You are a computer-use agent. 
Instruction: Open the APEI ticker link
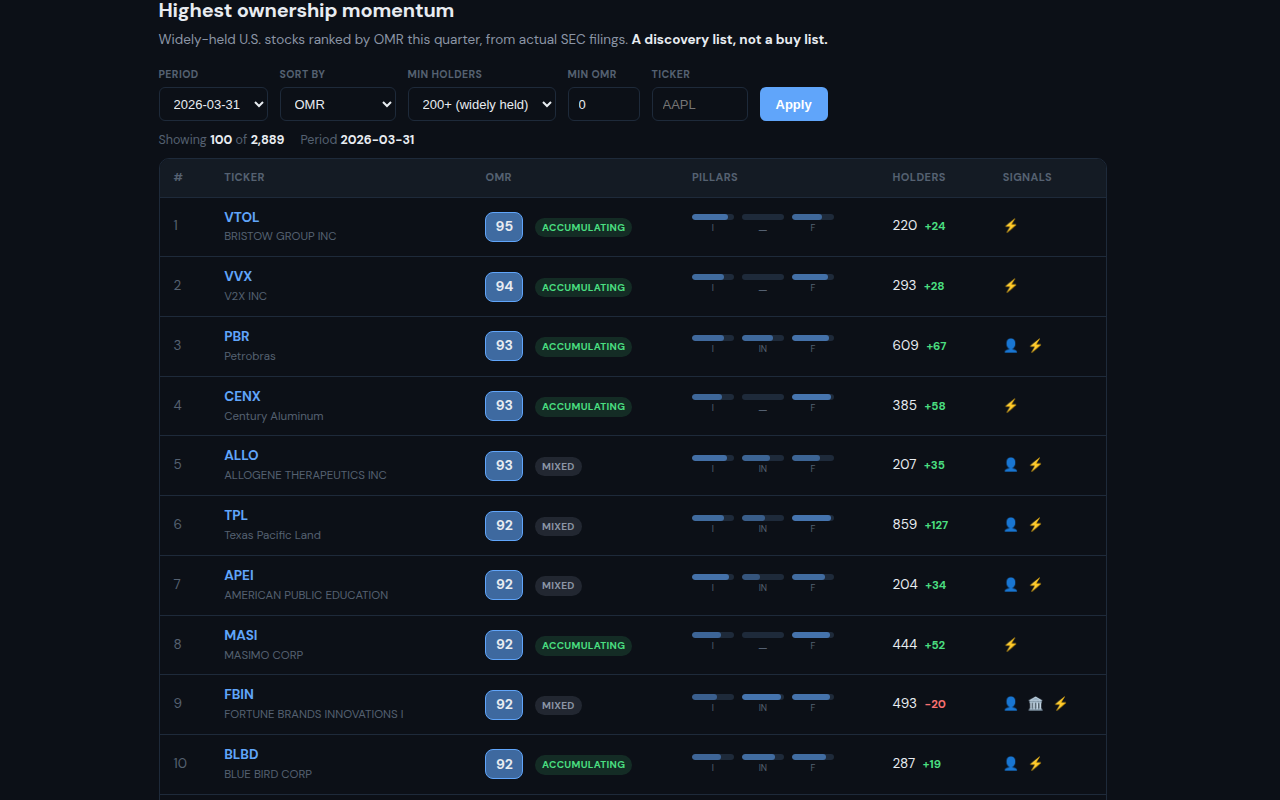click(x=239, y=575)
